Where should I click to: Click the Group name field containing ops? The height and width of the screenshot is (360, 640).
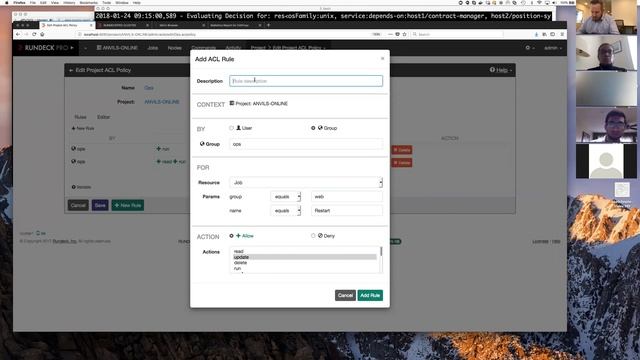[x=306, y=144]
